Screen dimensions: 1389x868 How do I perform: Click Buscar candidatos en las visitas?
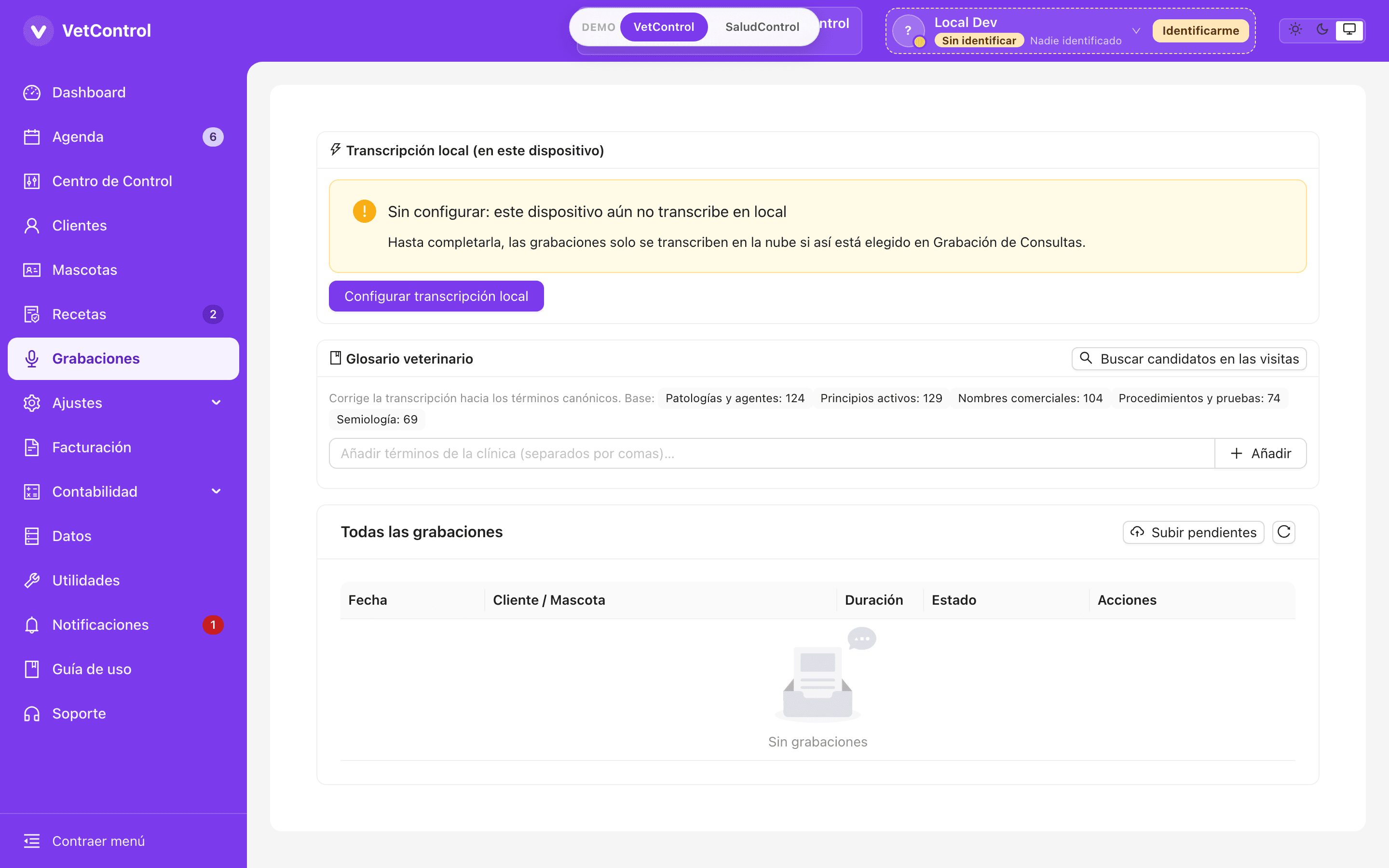click(x=1189, y=359)
